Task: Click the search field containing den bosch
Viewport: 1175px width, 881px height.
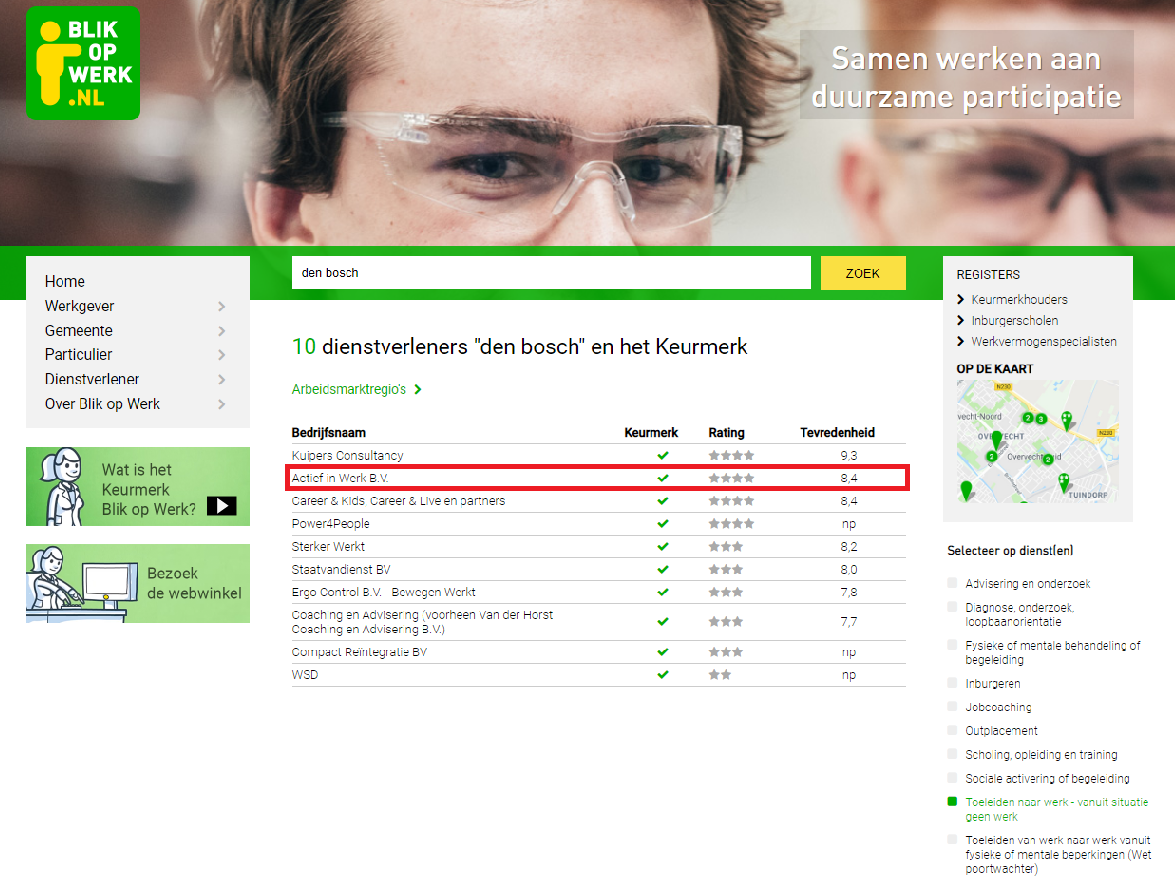Action: (x=550, y=273)
